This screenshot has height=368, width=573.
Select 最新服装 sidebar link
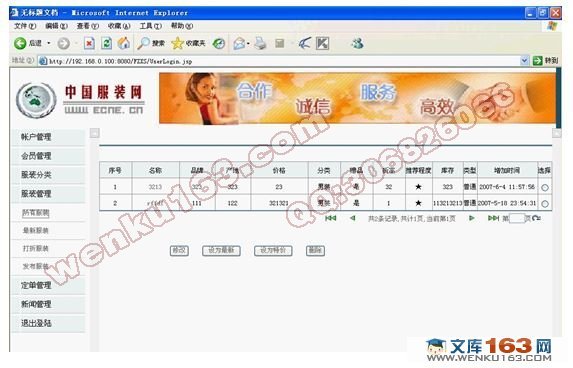point(36,231)
